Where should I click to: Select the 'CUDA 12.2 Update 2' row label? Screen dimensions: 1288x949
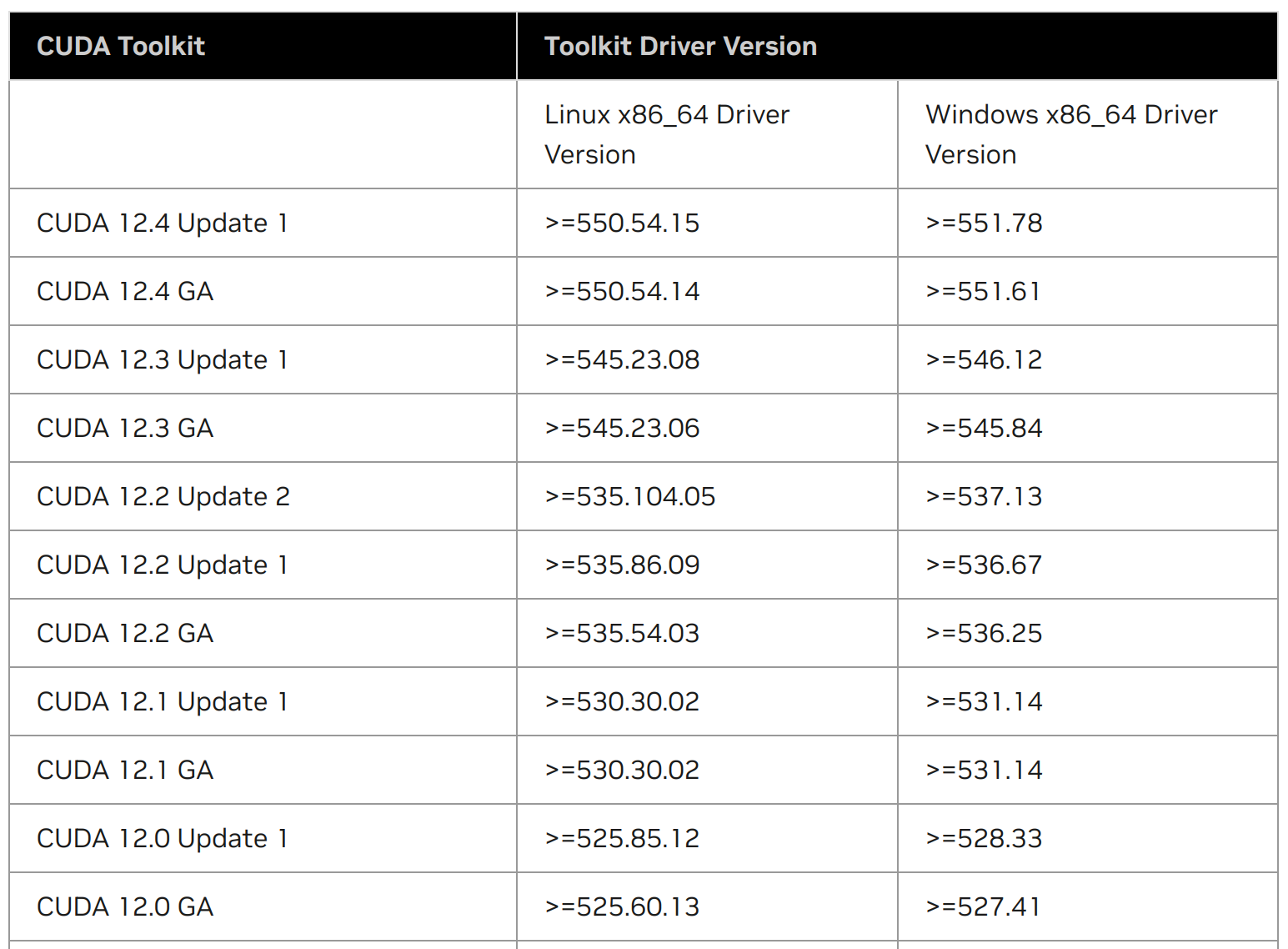click(163, 496)
